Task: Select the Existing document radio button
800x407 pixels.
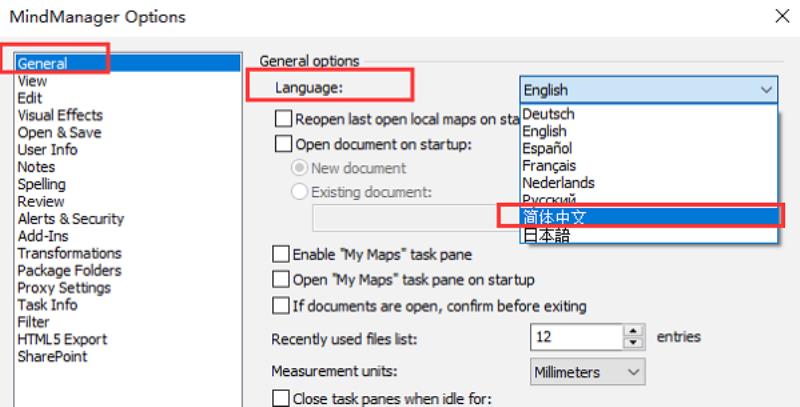Action: [299, 192]
